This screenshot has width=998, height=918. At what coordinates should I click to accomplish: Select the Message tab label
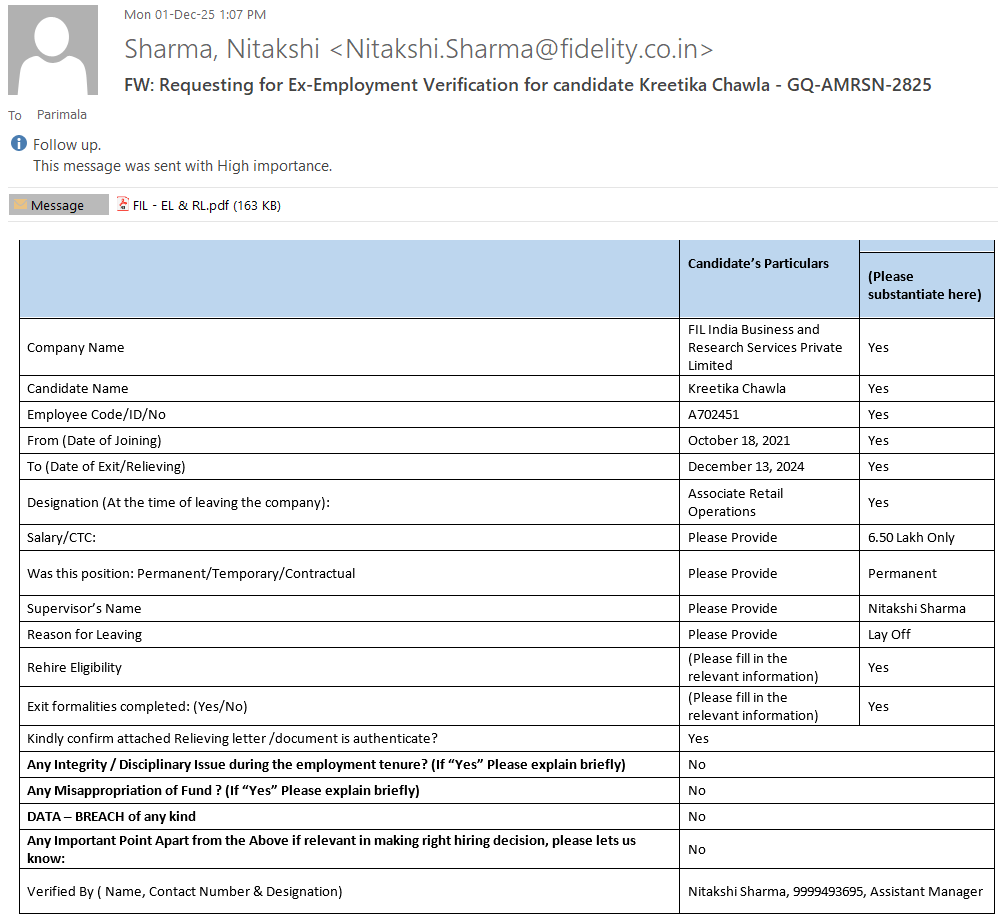(x=57, y=205)
